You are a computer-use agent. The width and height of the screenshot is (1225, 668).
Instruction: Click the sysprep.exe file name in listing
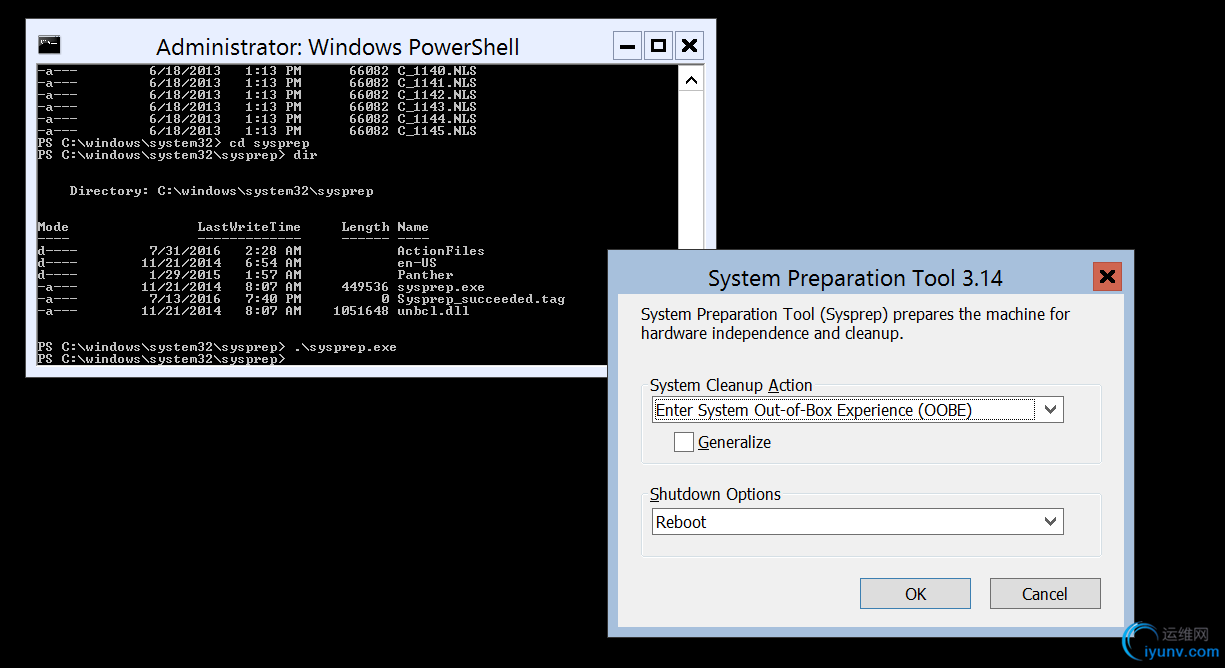pyautogui.click(x=441, y=287)
